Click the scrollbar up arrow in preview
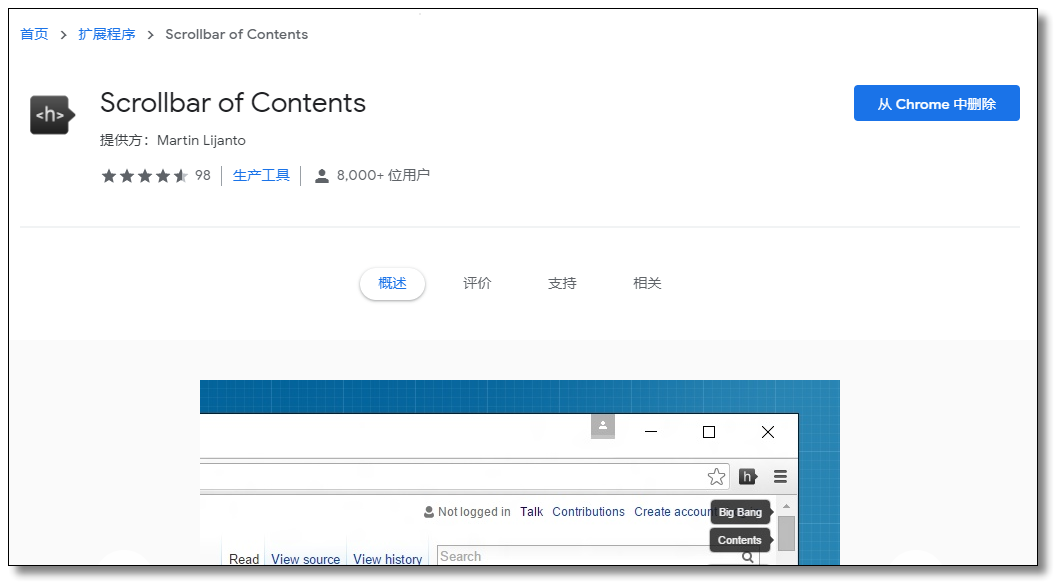 786,506
